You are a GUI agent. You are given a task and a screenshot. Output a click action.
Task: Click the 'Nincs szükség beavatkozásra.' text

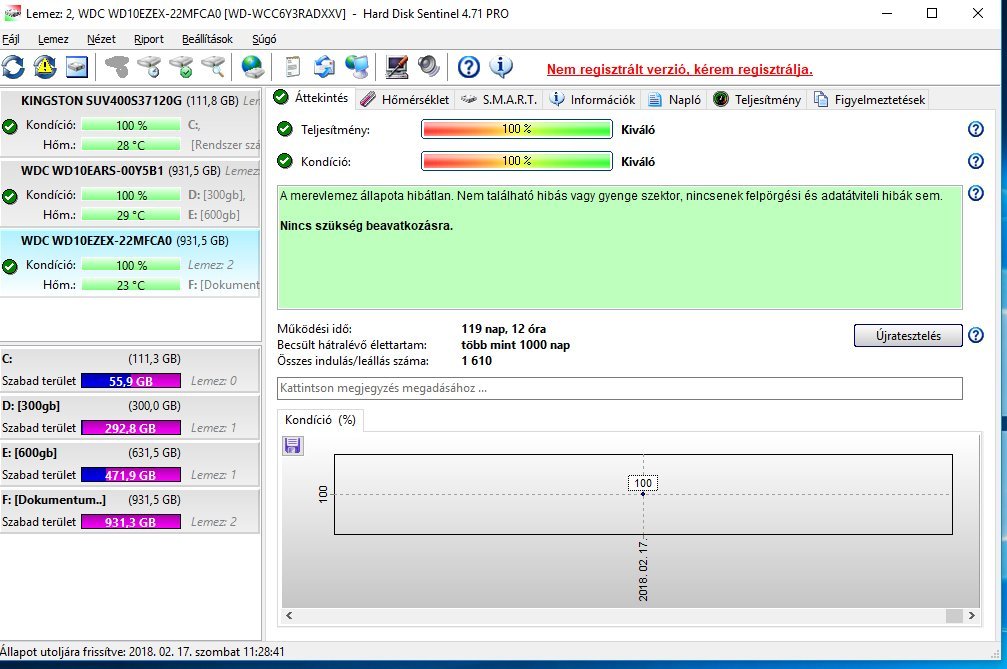[367, 226]
